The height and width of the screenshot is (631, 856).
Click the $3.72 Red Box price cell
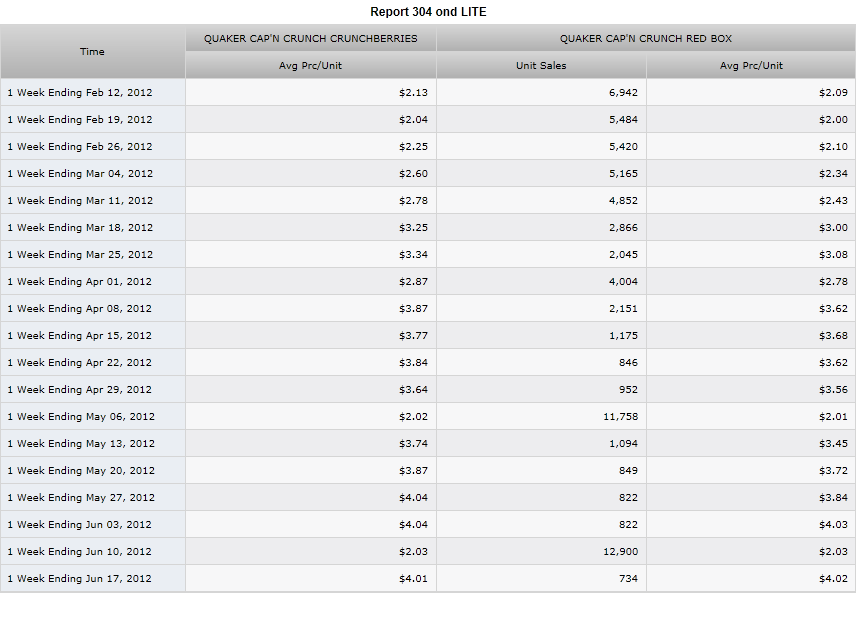coord(751,471)
